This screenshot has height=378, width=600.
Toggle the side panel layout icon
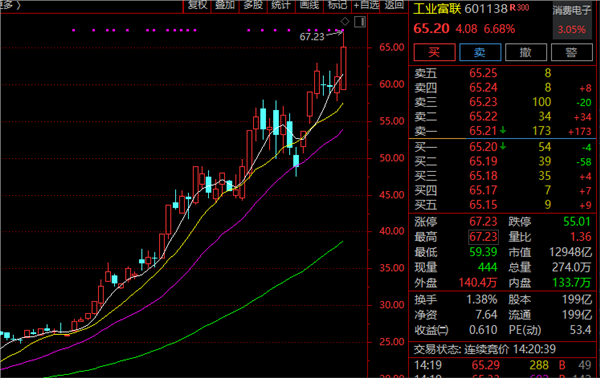point(360,22)
